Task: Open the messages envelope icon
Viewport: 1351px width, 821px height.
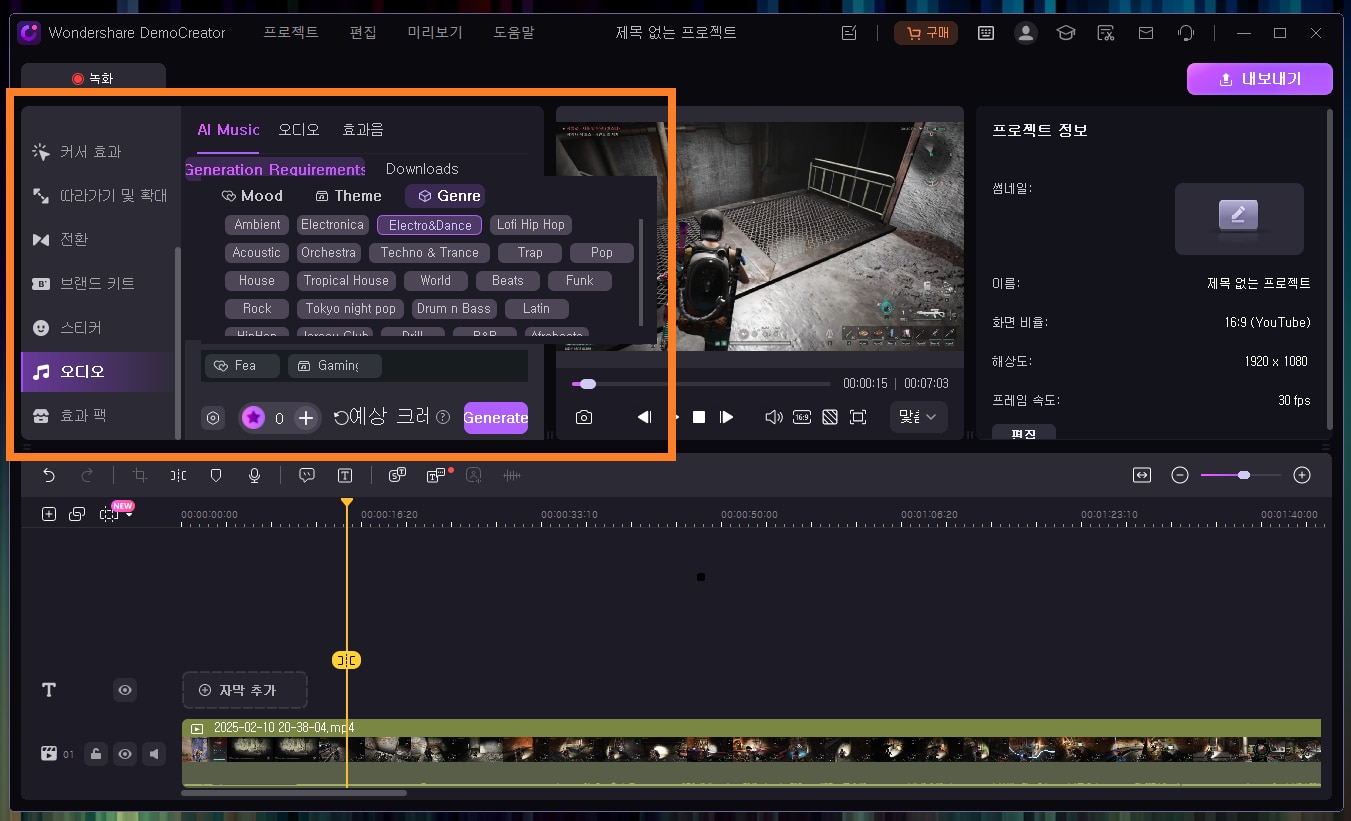Action: tap(1146, 33)
